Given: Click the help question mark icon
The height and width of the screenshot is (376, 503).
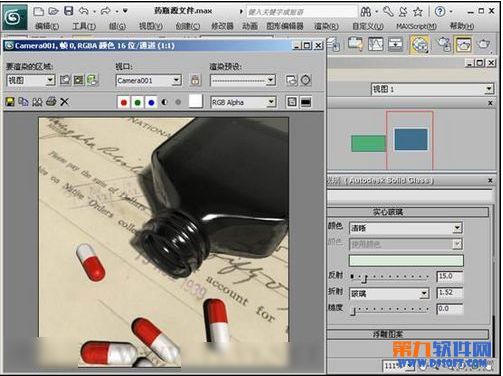Looking at the screenshot, I should [440, 12].
